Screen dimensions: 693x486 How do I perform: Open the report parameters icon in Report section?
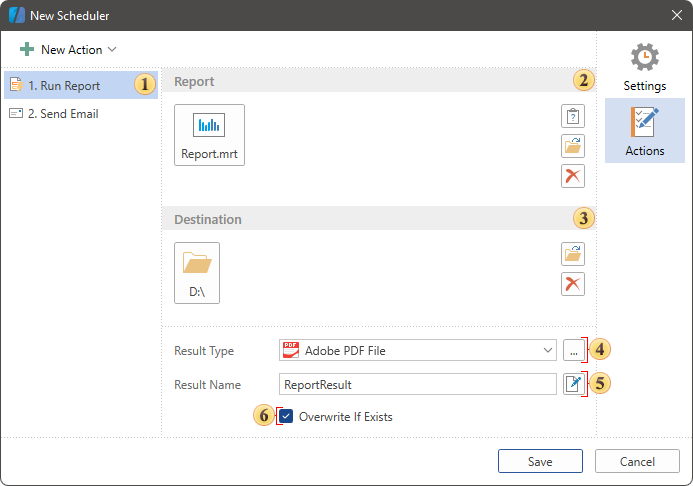(572, 116)
